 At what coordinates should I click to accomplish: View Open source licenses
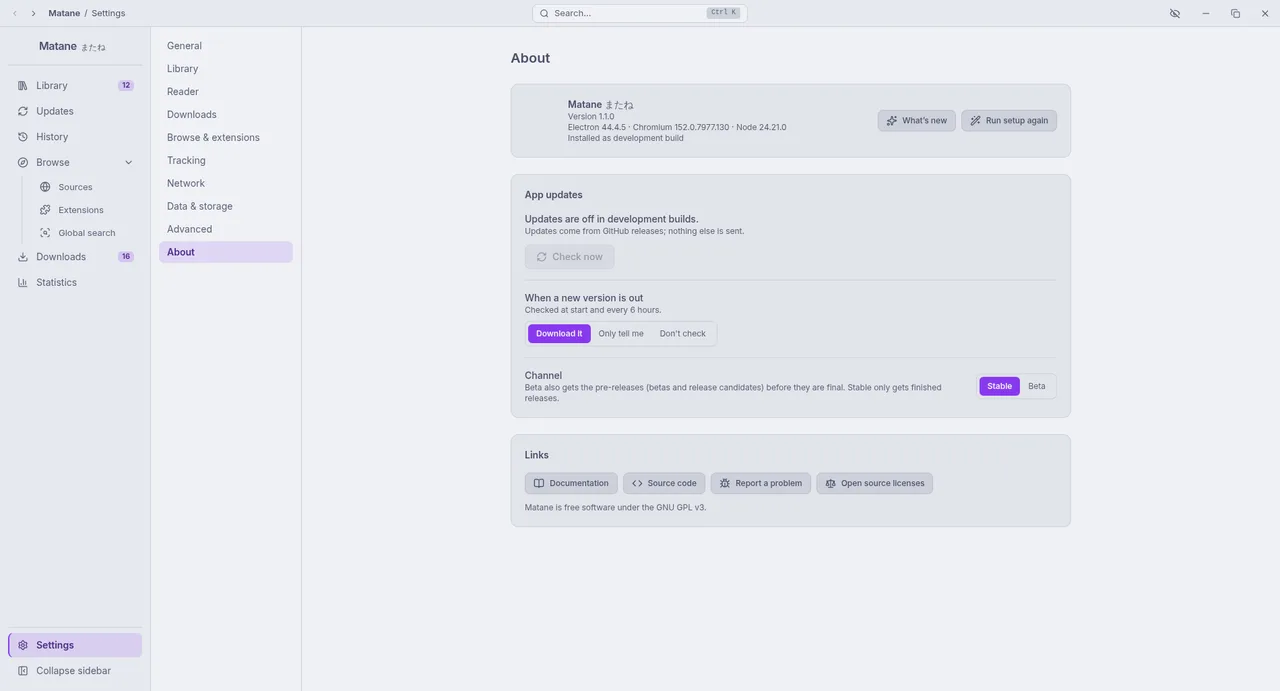875,483
